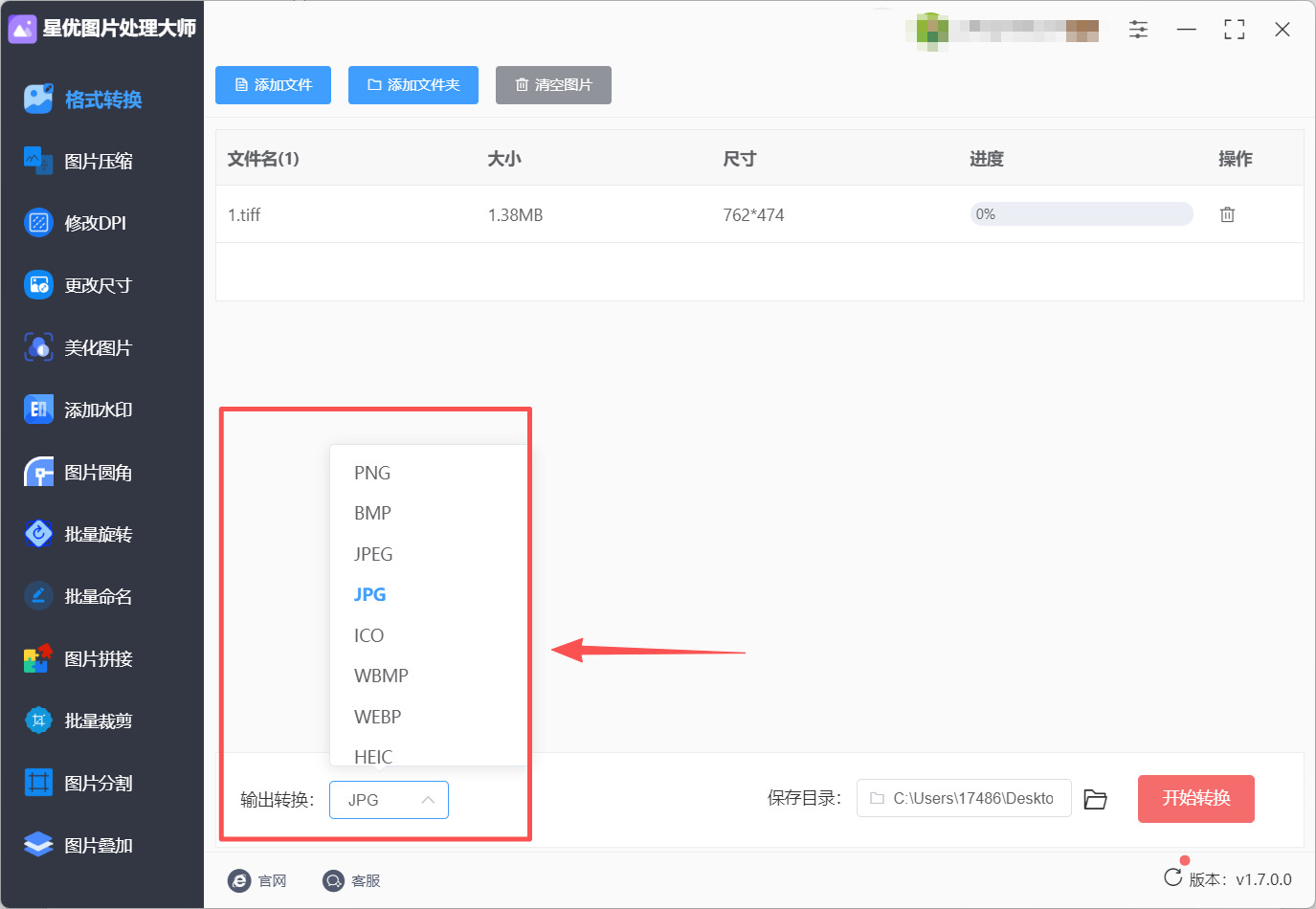1316x909 pixels.
Task: Open the settings sliders icon in title bar
Action: 1138,30
